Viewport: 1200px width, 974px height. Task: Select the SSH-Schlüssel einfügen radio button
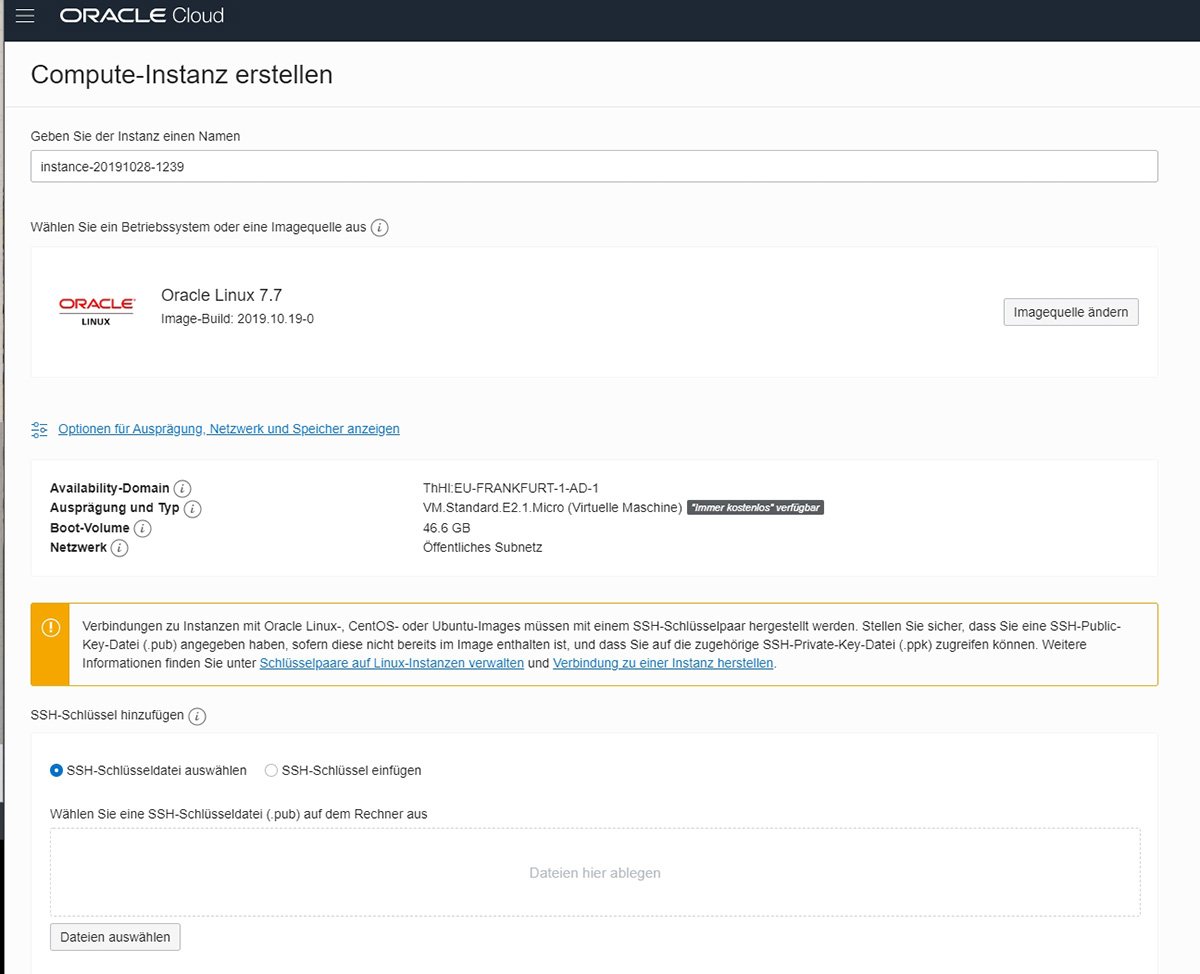pos(271,770)
